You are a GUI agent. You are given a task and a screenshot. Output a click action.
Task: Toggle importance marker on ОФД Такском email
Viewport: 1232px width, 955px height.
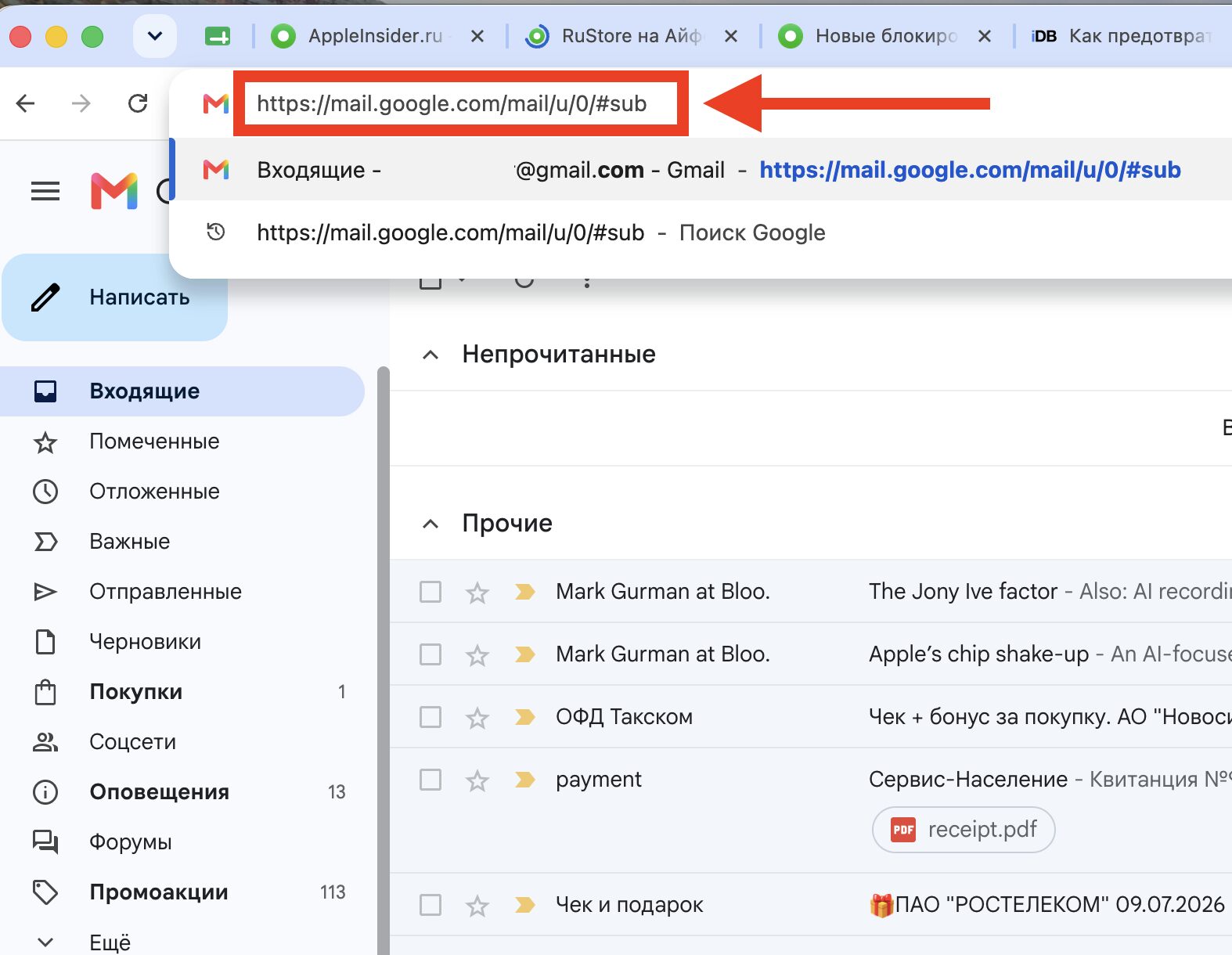[x=525, y=717]
